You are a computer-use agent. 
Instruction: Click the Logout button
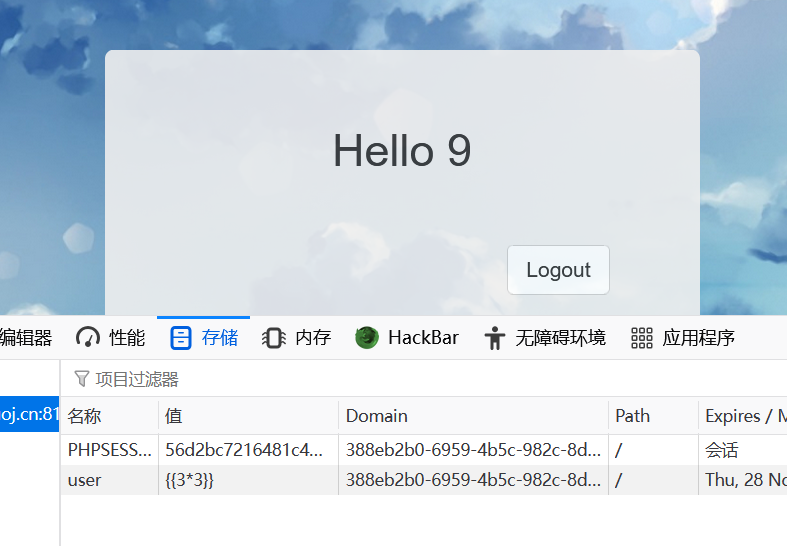click(x=558, y=270)
